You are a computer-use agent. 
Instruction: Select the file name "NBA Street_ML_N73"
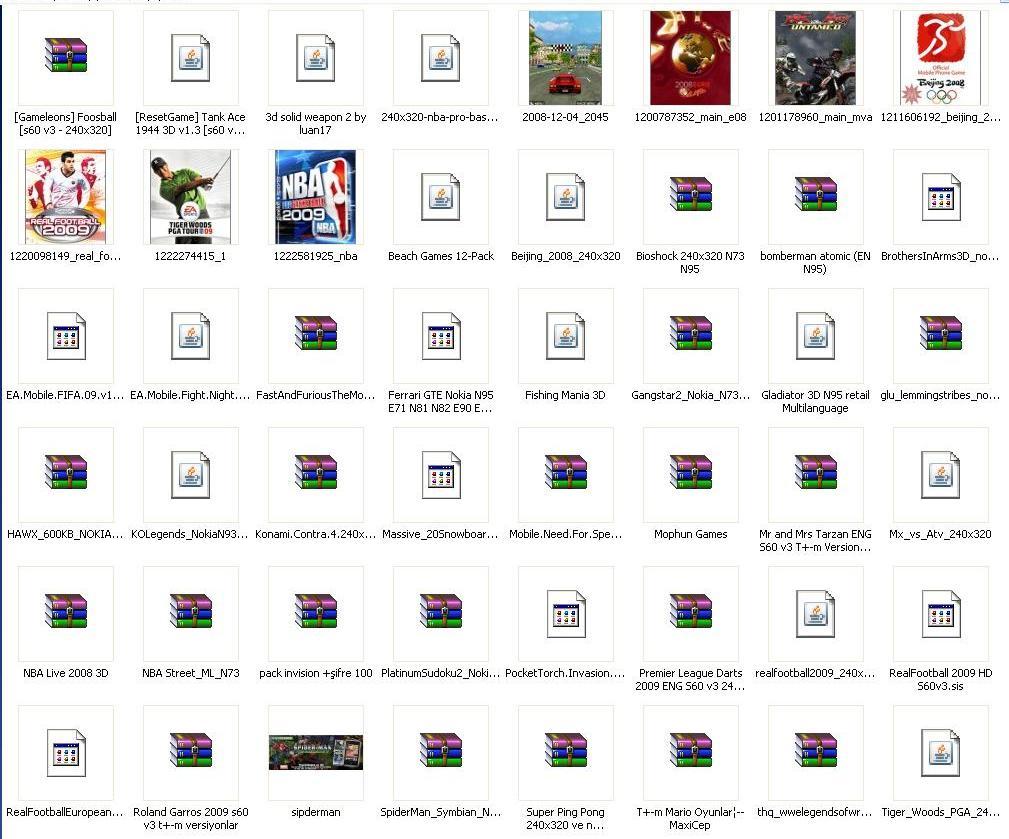tap(190, 673)
